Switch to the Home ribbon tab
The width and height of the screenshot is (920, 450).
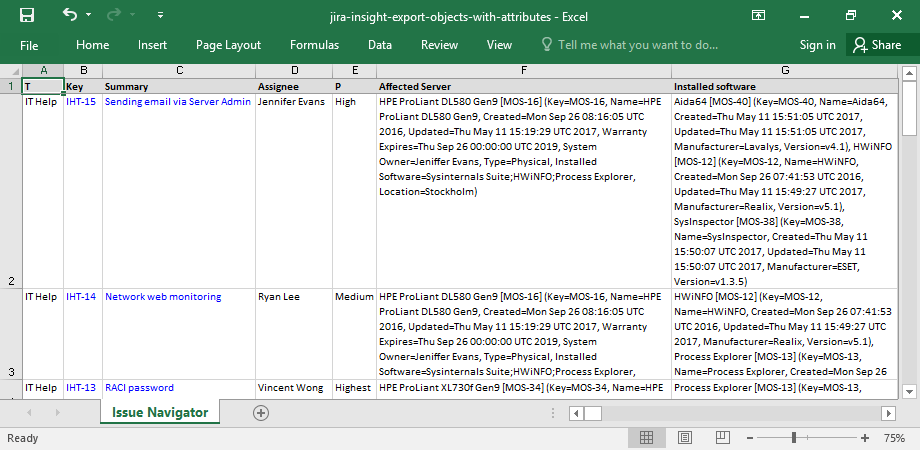pyautogui.click(x=92, y=45)
